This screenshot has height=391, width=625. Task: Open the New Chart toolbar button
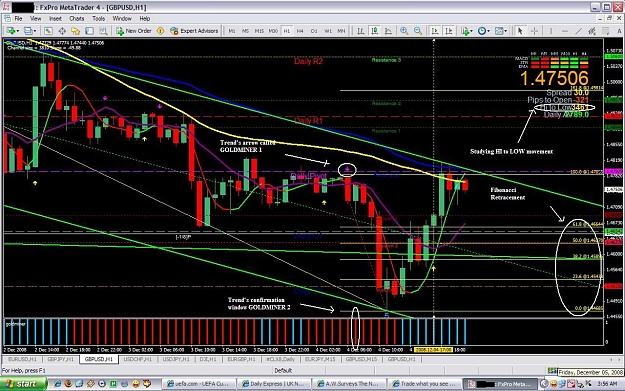click(12, 31)
